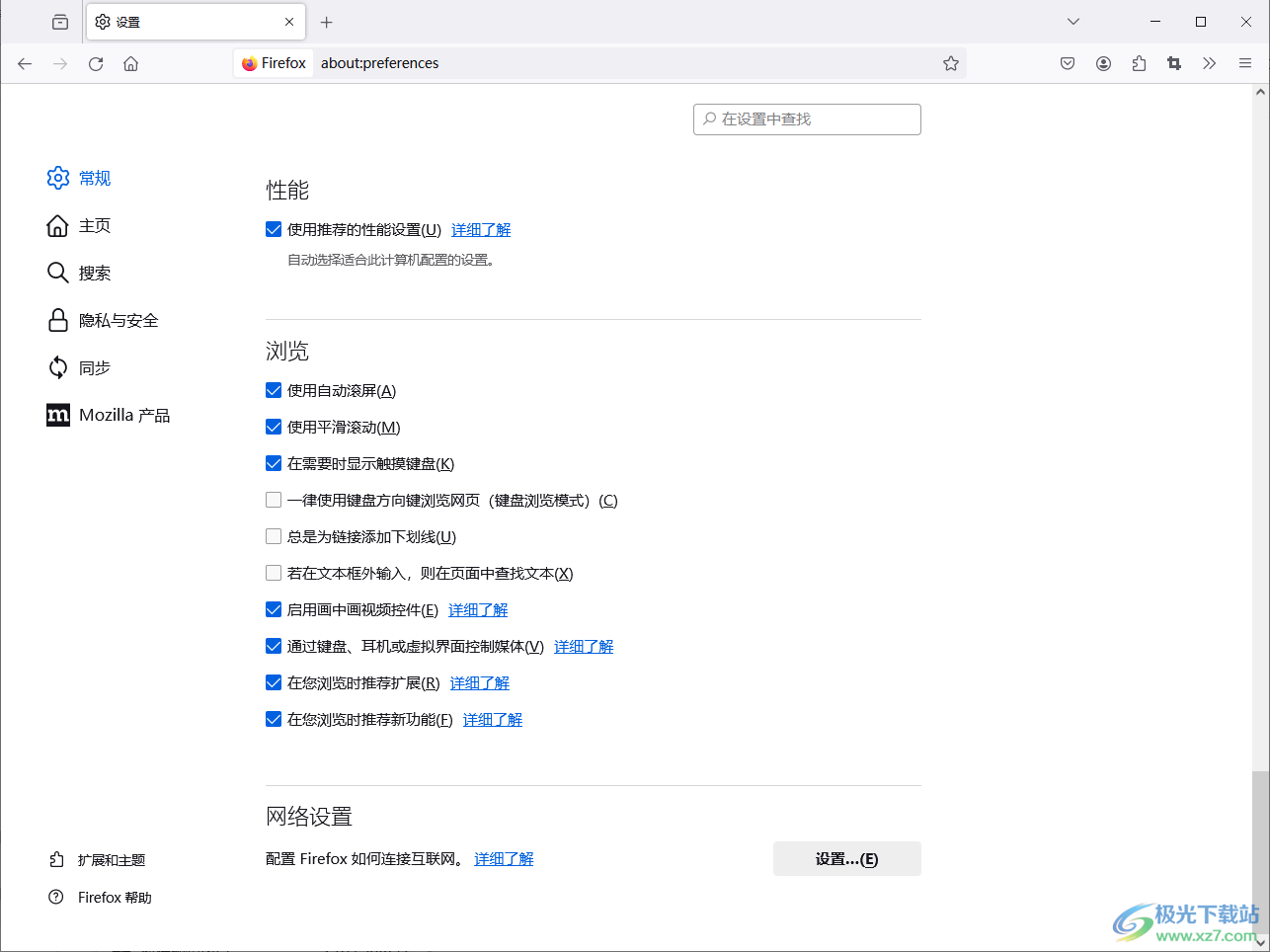1270x952 pixels.
Task: Toggle 使用平滑滚动 checkbox
Action: [x=274, y=427]
